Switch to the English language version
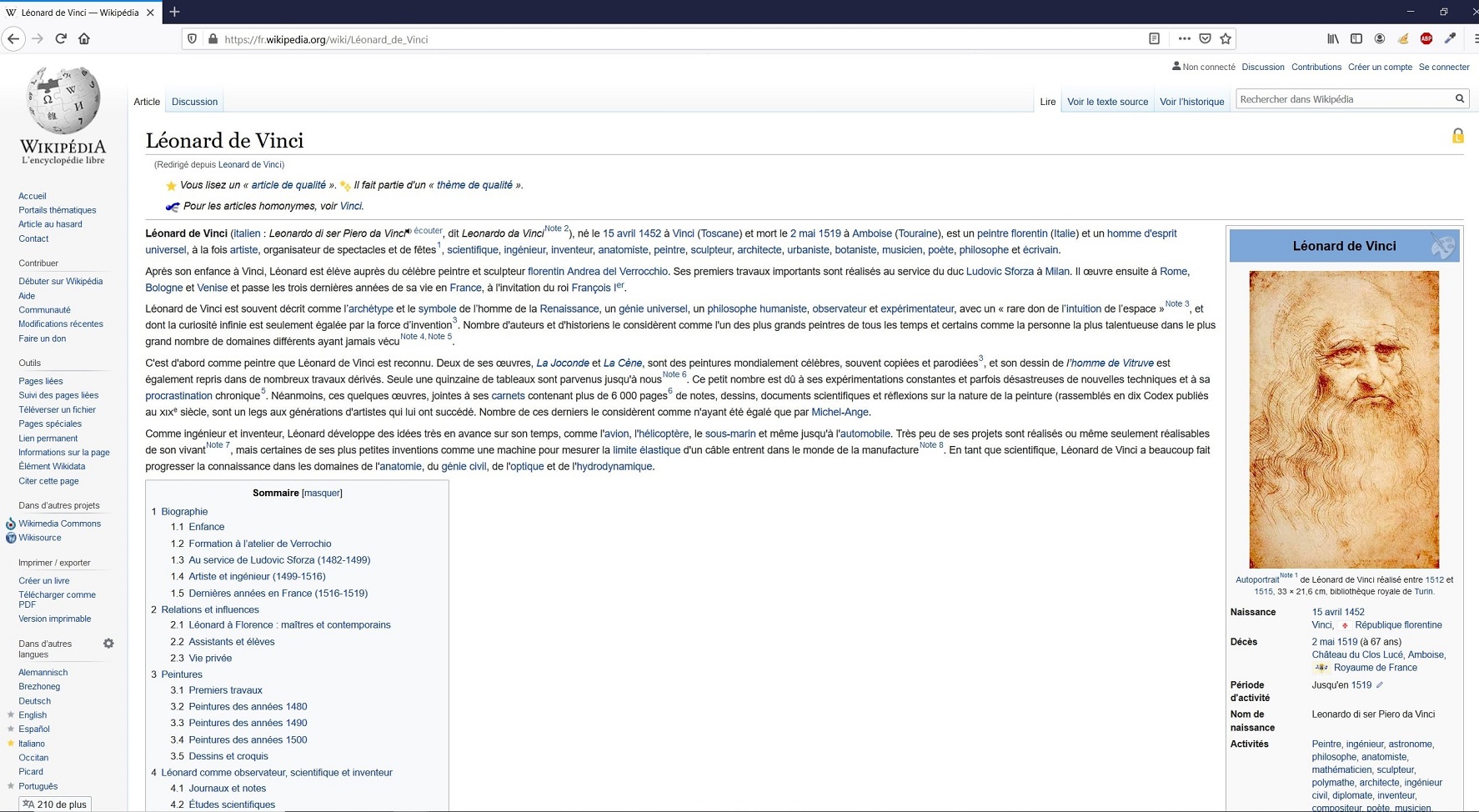 (33, 715)
